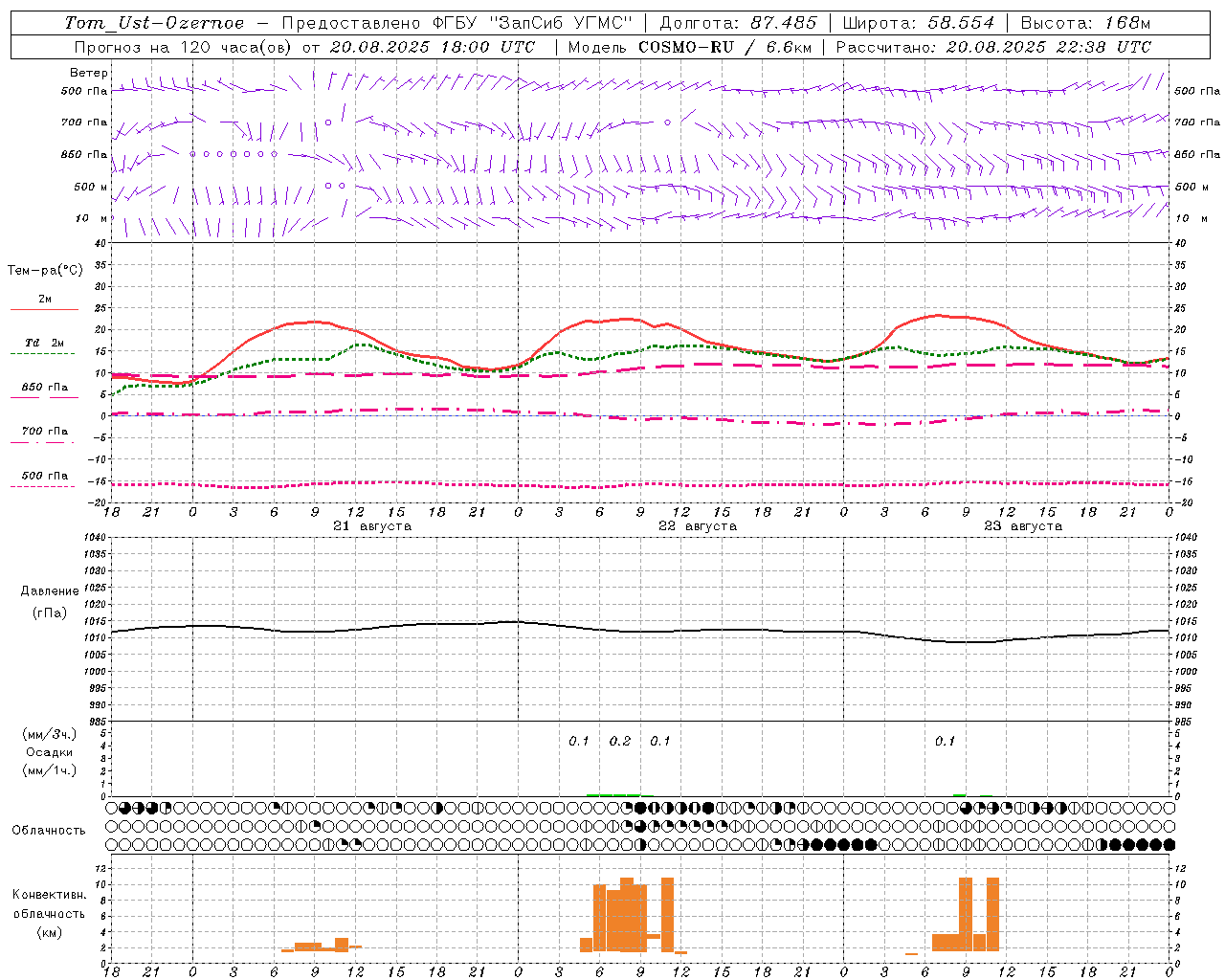Click the 'Модель COSMO-RU / 6.6км' model label
The image size is (1225, 980).
click(690, 47)
